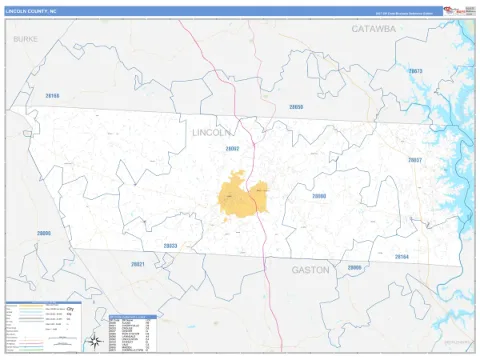Click the 'LINCOLN COUNTY, NC' map title

[x=31, y=11]
